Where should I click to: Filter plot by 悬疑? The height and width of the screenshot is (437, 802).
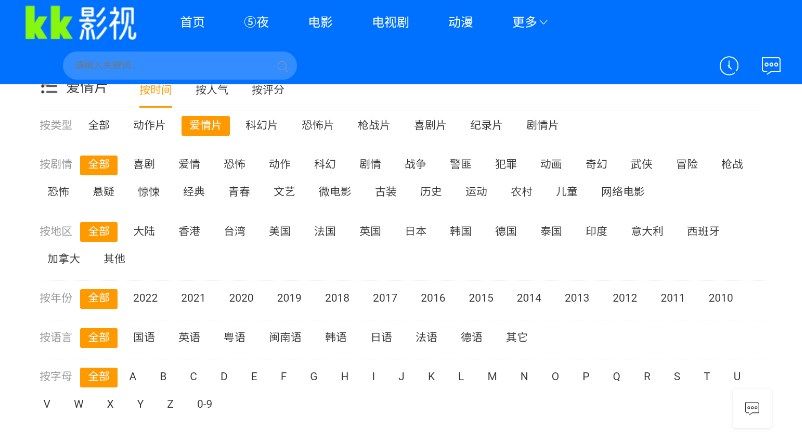coord(103,192)
